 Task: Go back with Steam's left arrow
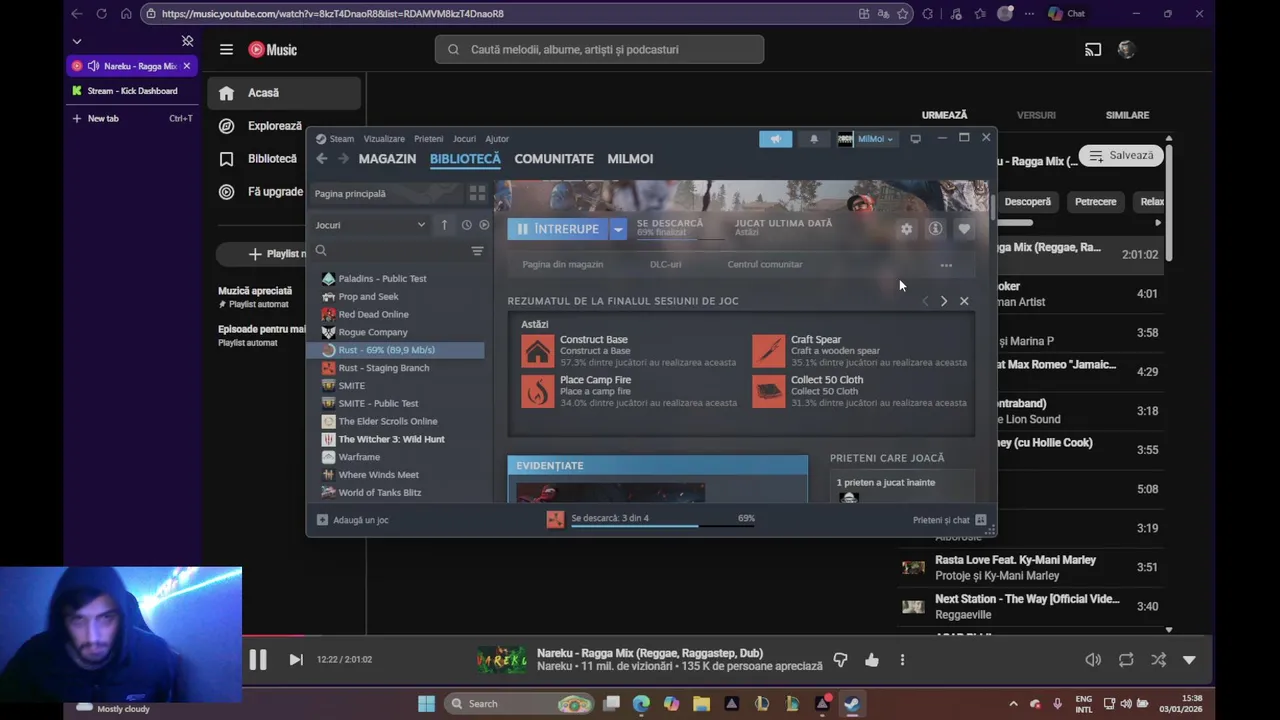point(321,159)
